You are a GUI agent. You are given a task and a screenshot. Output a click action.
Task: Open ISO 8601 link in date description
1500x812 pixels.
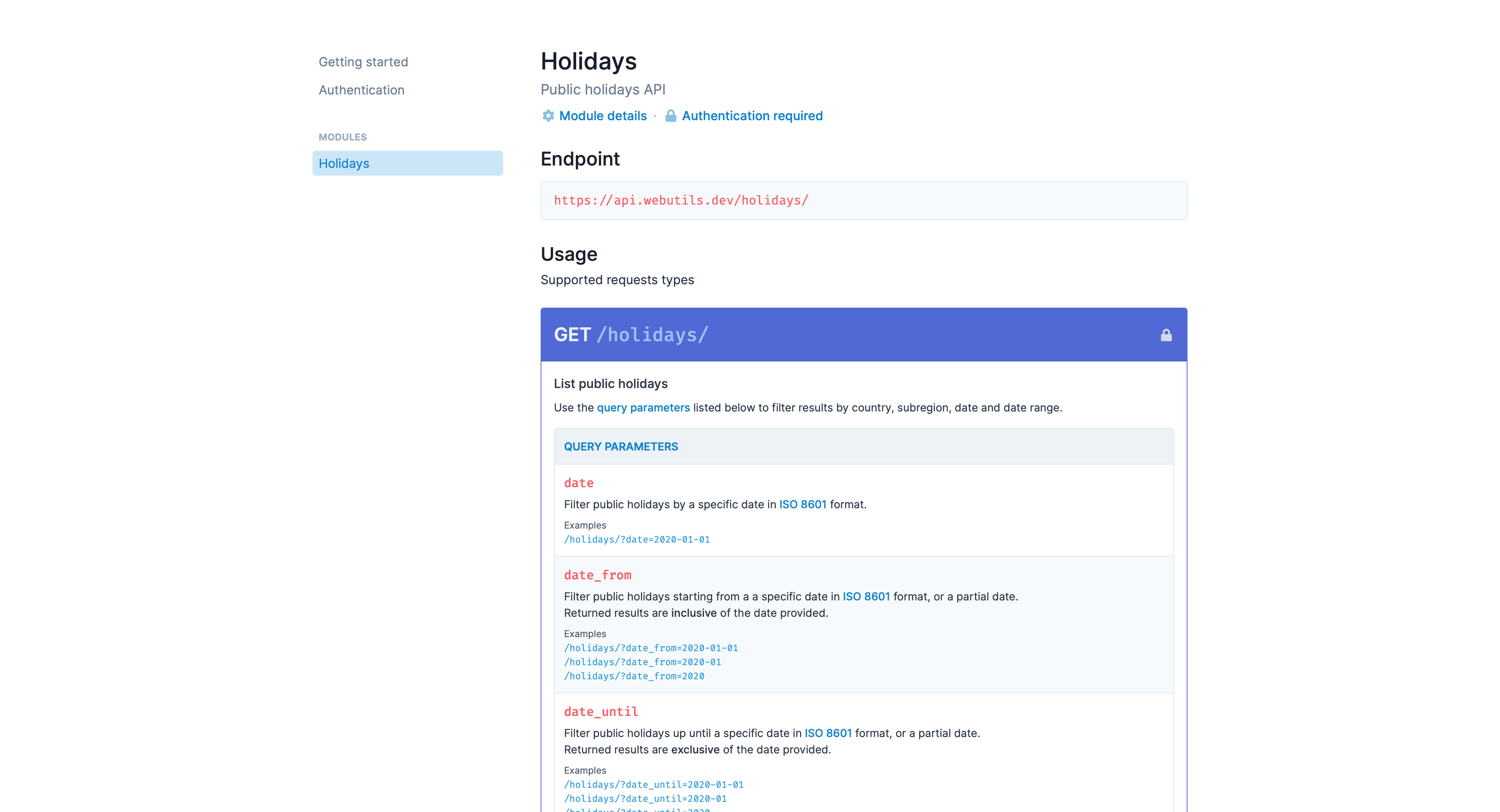(802, 505)
